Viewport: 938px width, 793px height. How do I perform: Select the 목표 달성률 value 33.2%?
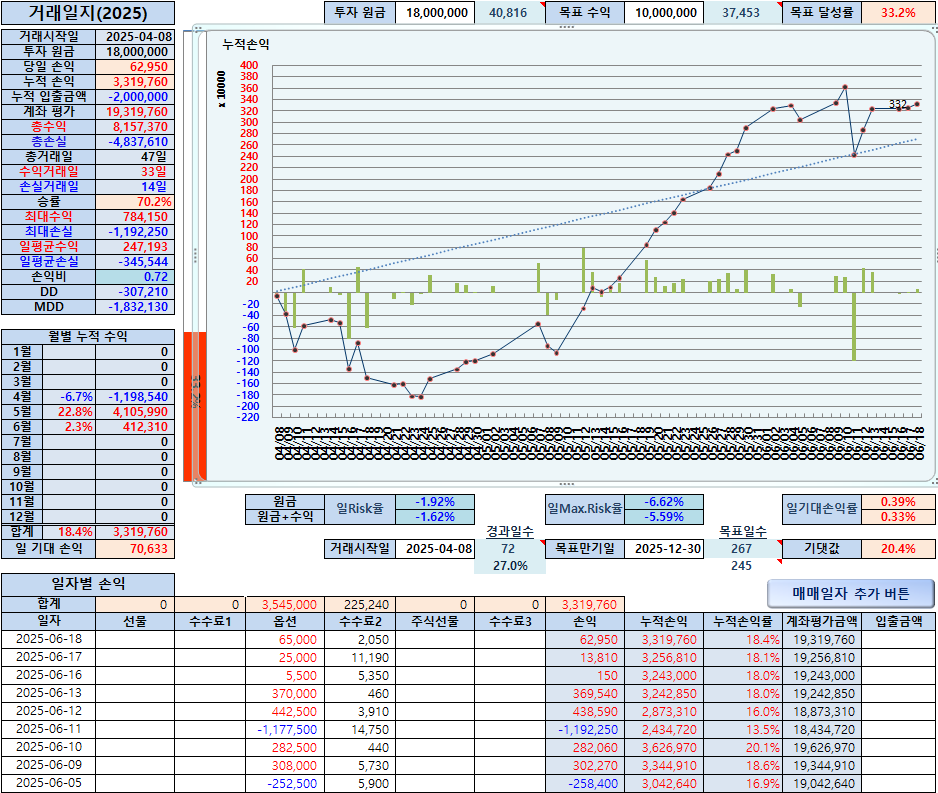point(898,13)
